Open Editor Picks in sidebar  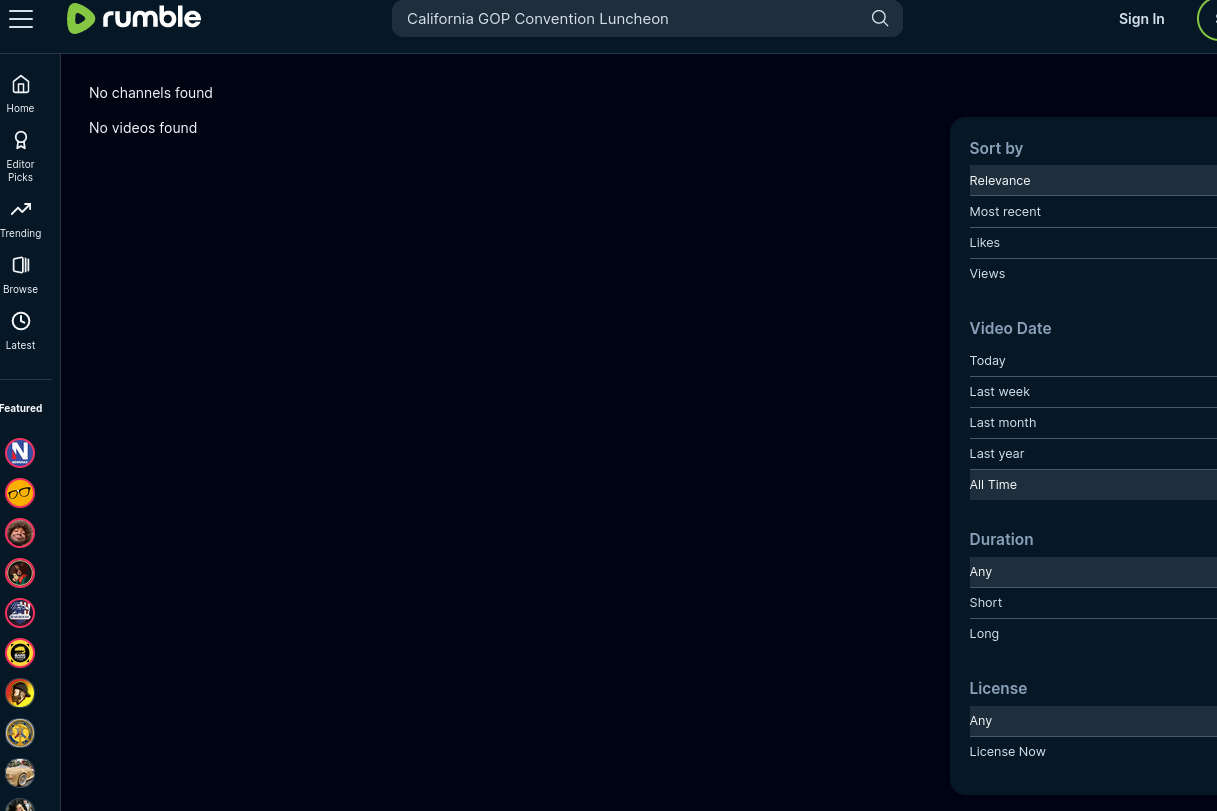click(20, 157)
